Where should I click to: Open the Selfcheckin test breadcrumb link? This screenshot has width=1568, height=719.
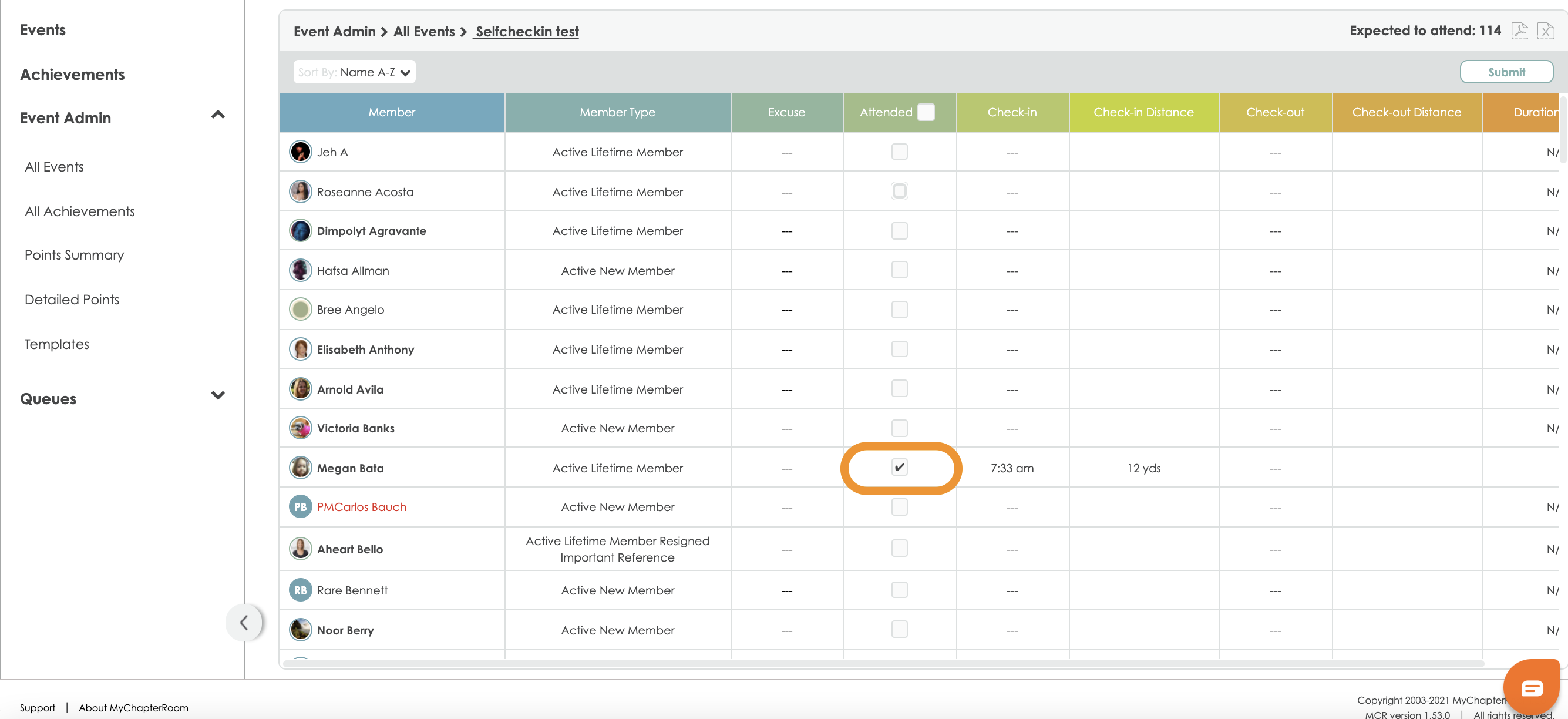[x=527, y=31]
